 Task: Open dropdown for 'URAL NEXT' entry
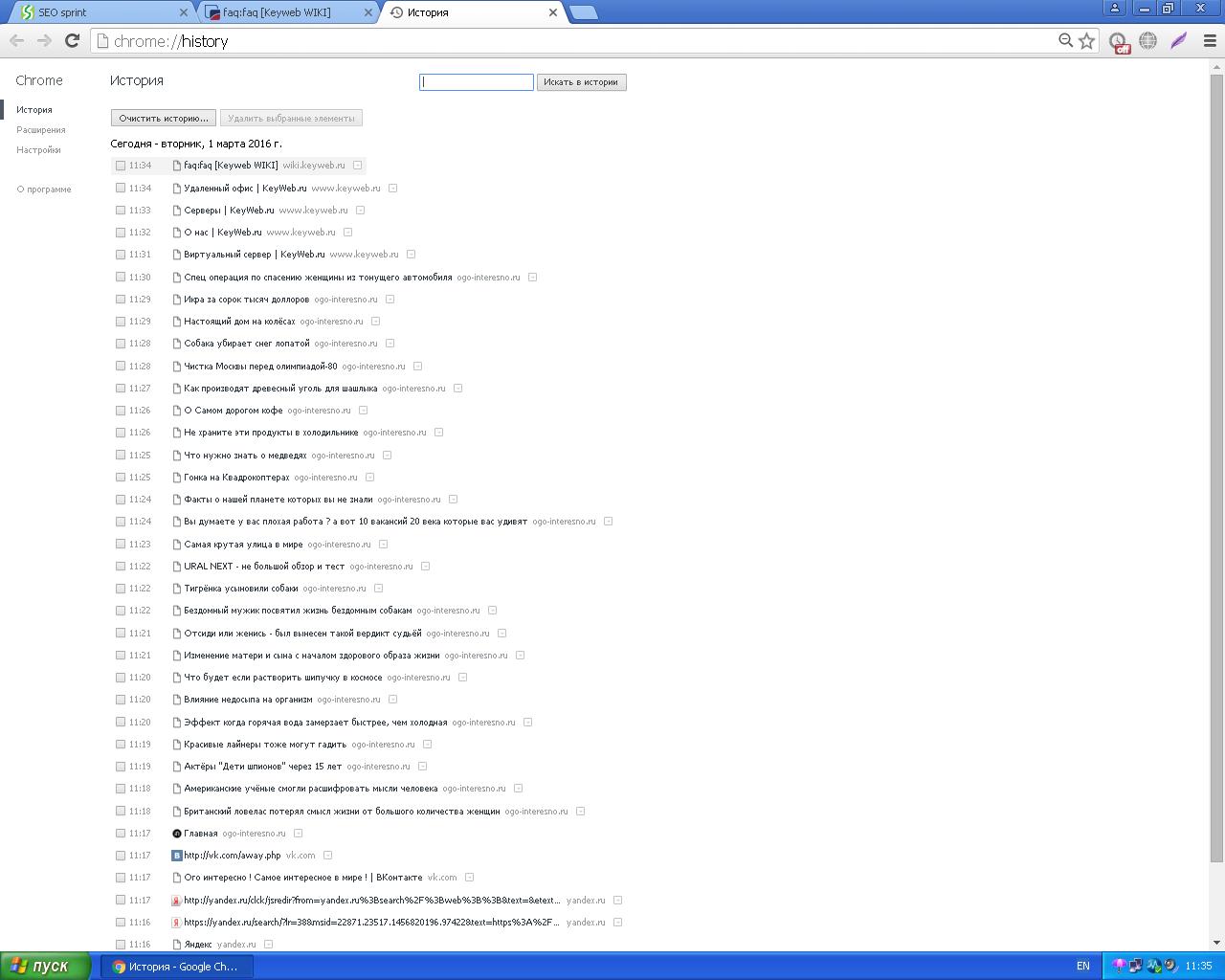[x=425, y=567]
